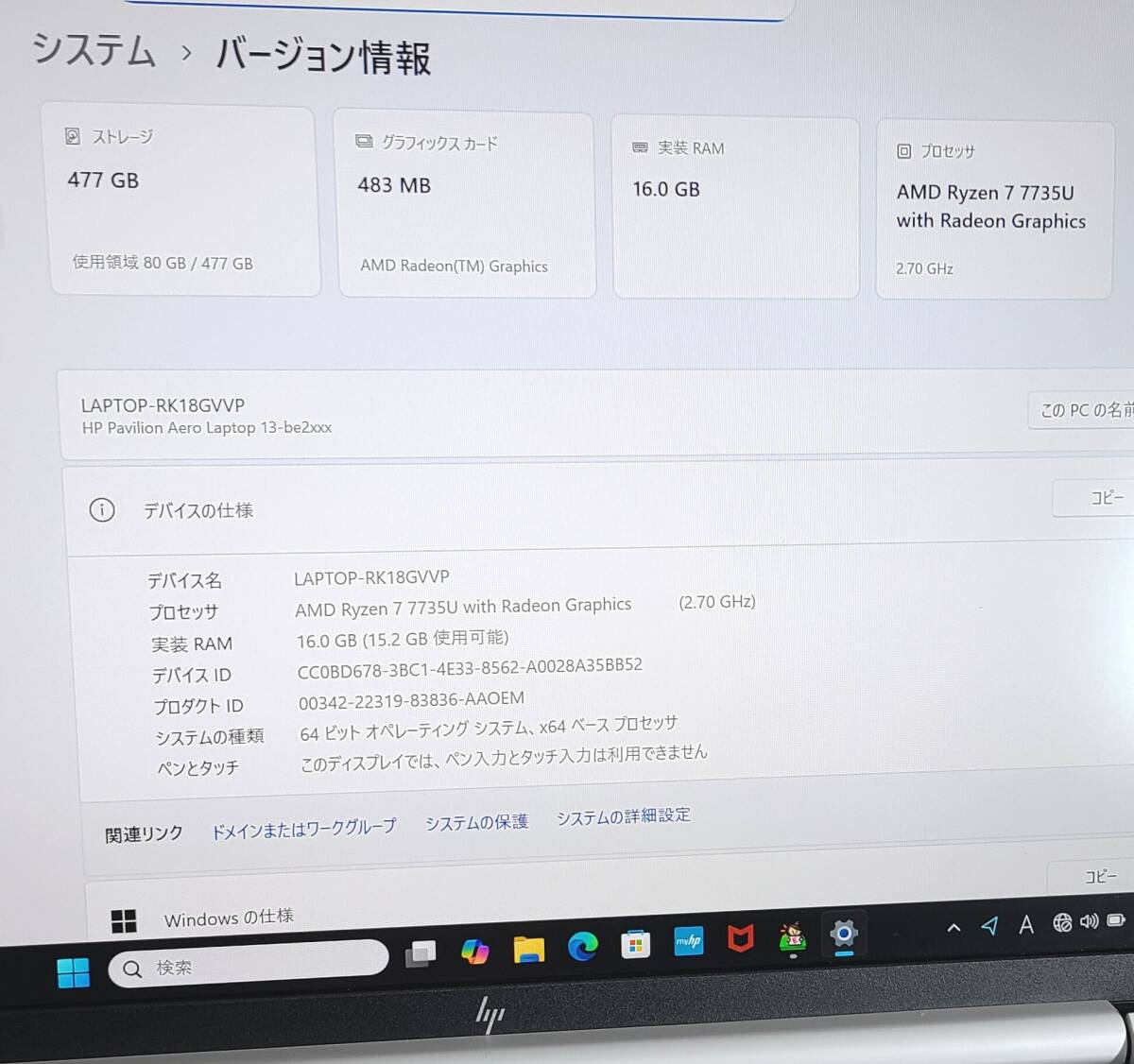Click the デバイスの仕様 info icon
The height and width of the screenshot is (1064, 1134).
point(102,510)
